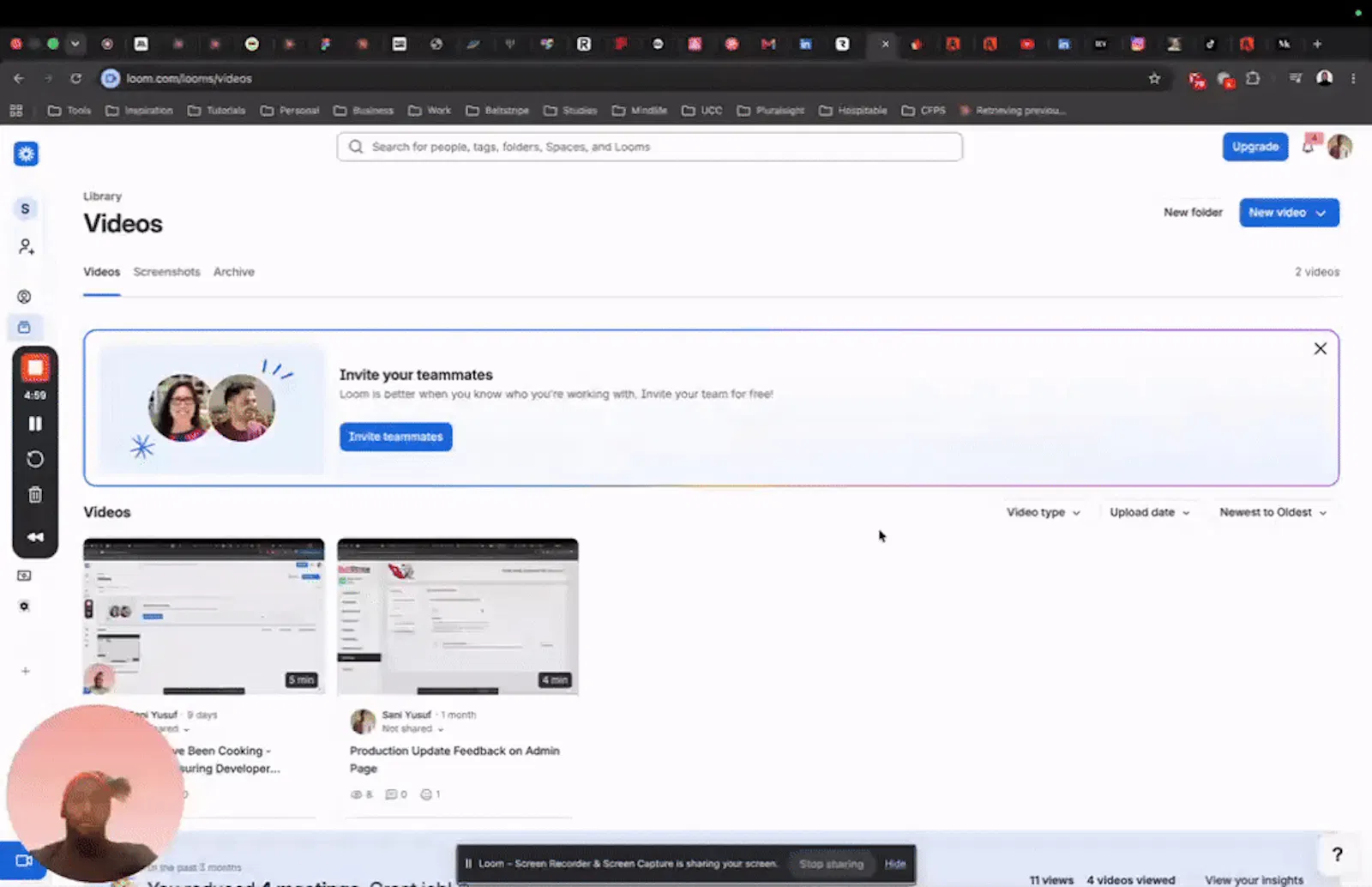The width and height of the screenshot is (1372, 887).
Task: Open the Mindlife bookmarks folder
Action: [640, 111]
